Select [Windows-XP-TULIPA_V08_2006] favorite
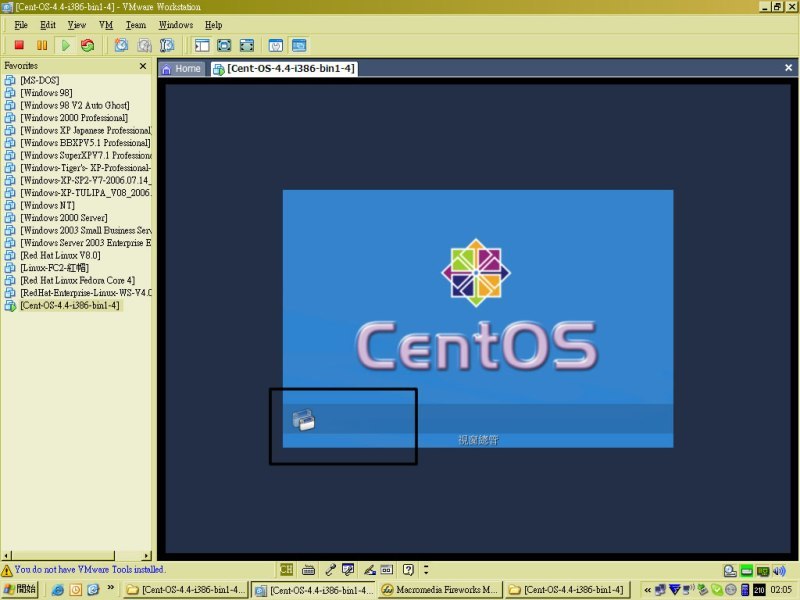 coord(78,193)
